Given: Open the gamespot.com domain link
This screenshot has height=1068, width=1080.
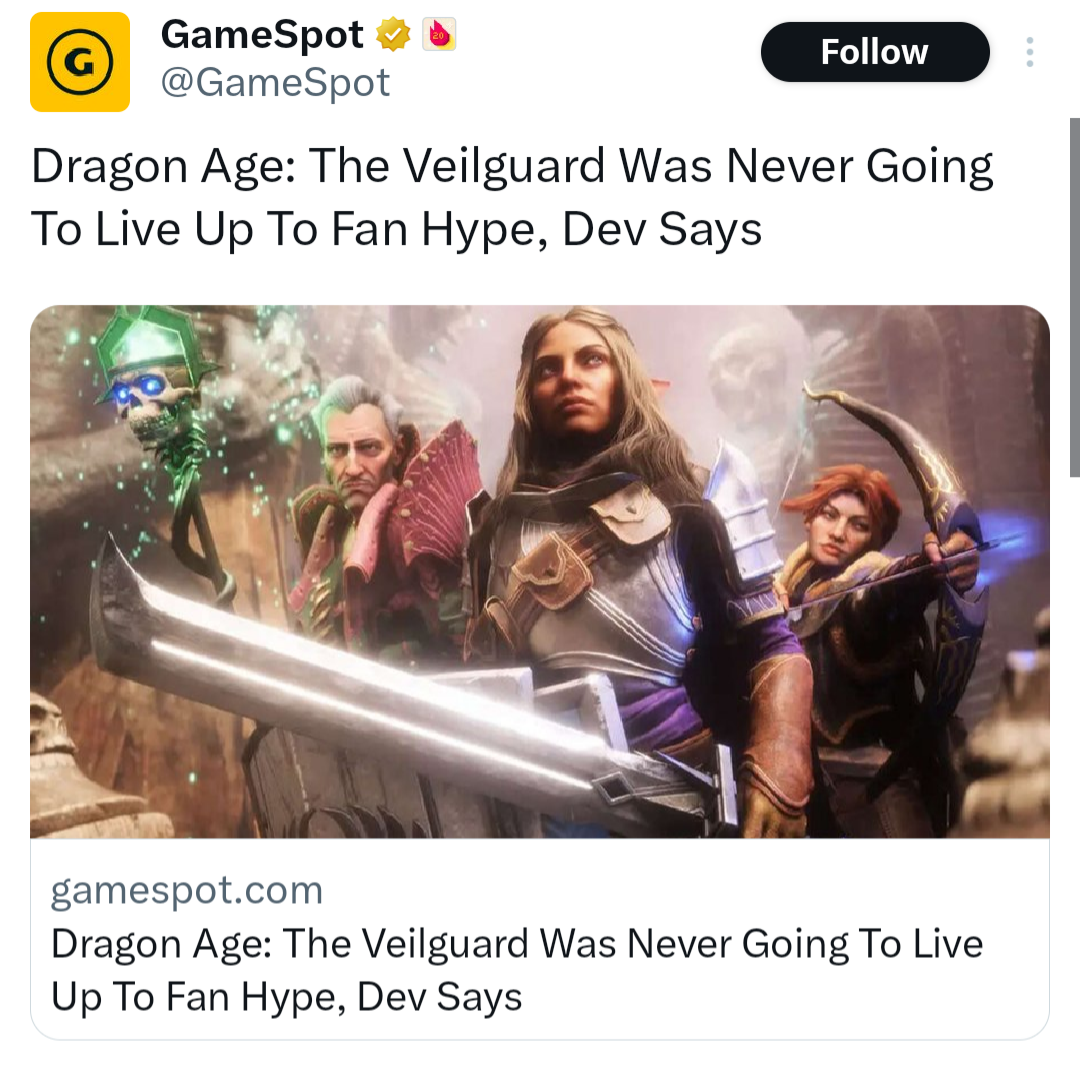Looking at the screenshot, I should click(187, 890).
